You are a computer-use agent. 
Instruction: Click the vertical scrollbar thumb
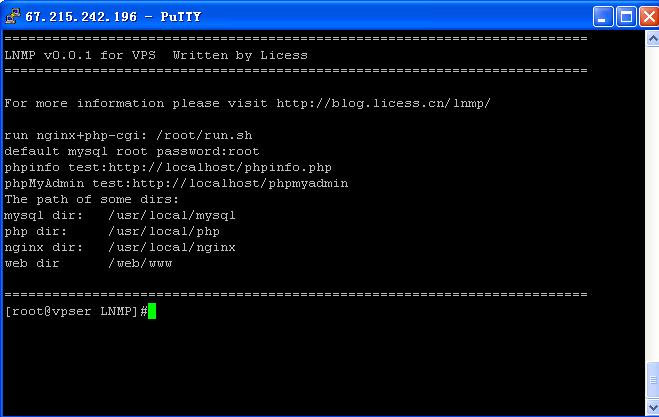653,380
